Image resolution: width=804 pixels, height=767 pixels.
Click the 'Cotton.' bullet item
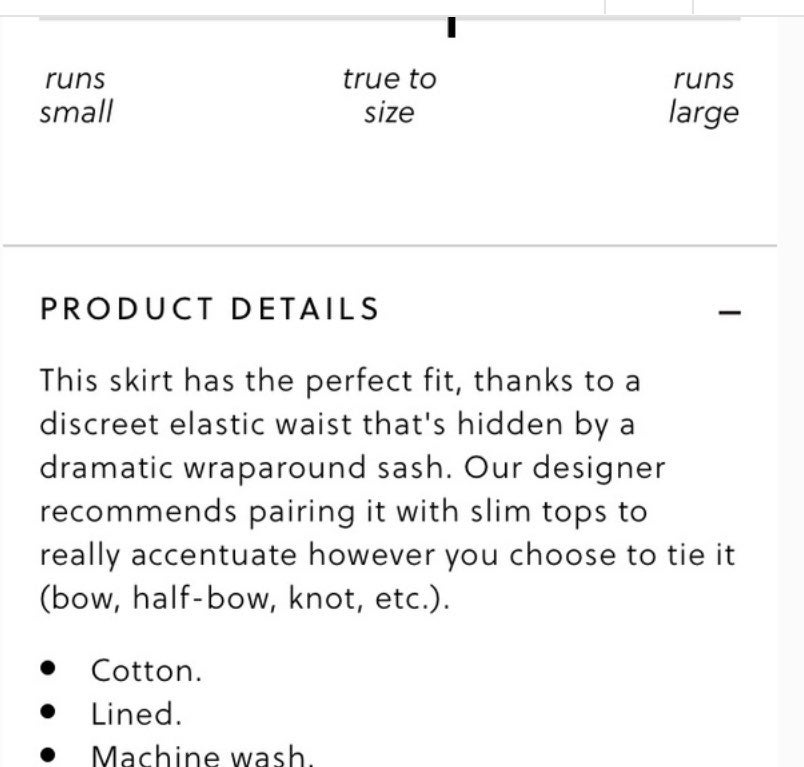pos(146,671)
